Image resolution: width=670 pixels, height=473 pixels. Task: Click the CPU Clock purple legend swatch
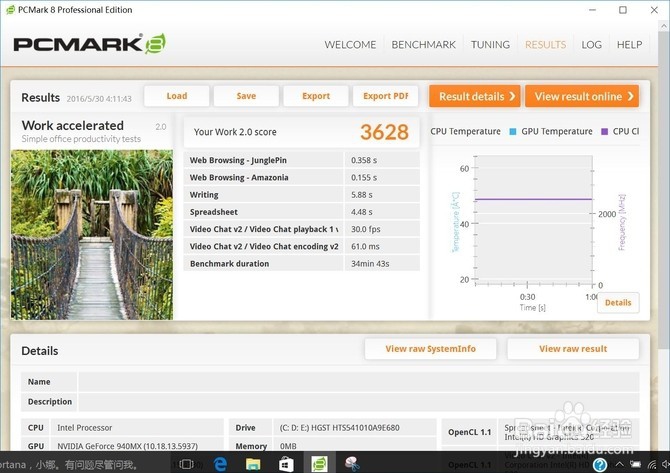pos(604,132)
